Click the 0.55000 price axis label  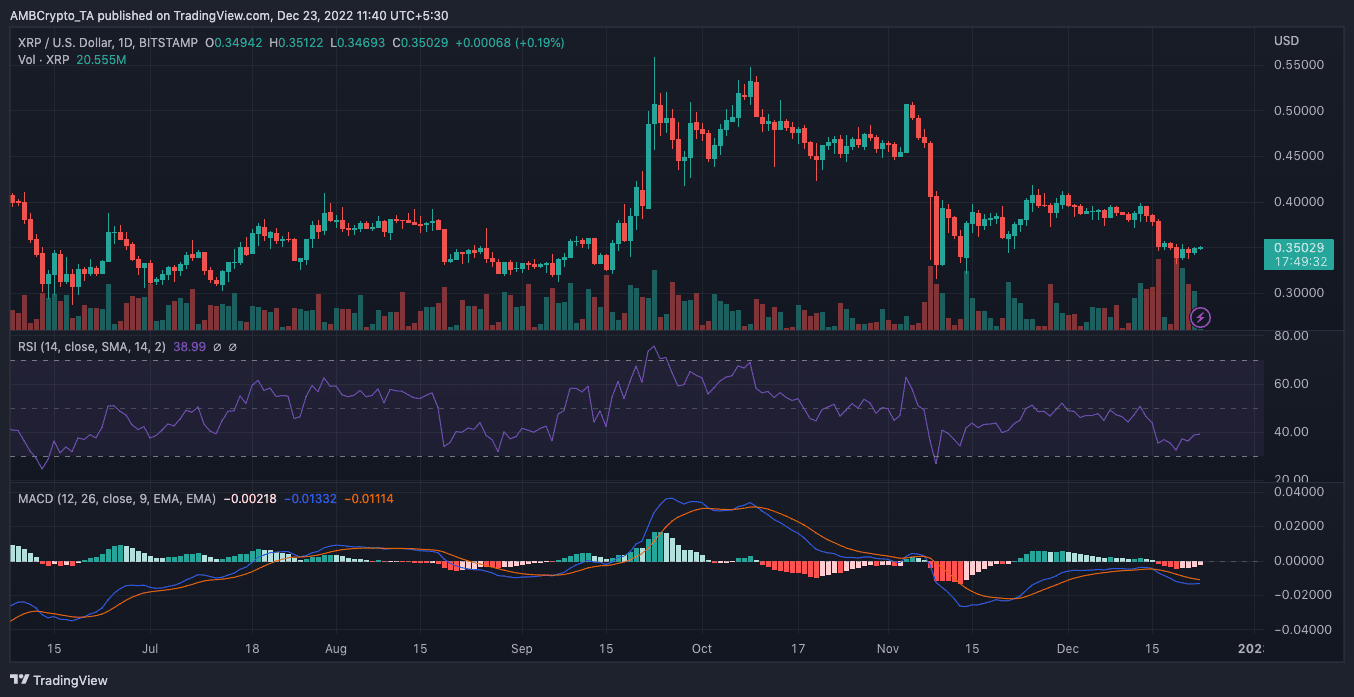pyautogui.click(x=1299, y=64)
